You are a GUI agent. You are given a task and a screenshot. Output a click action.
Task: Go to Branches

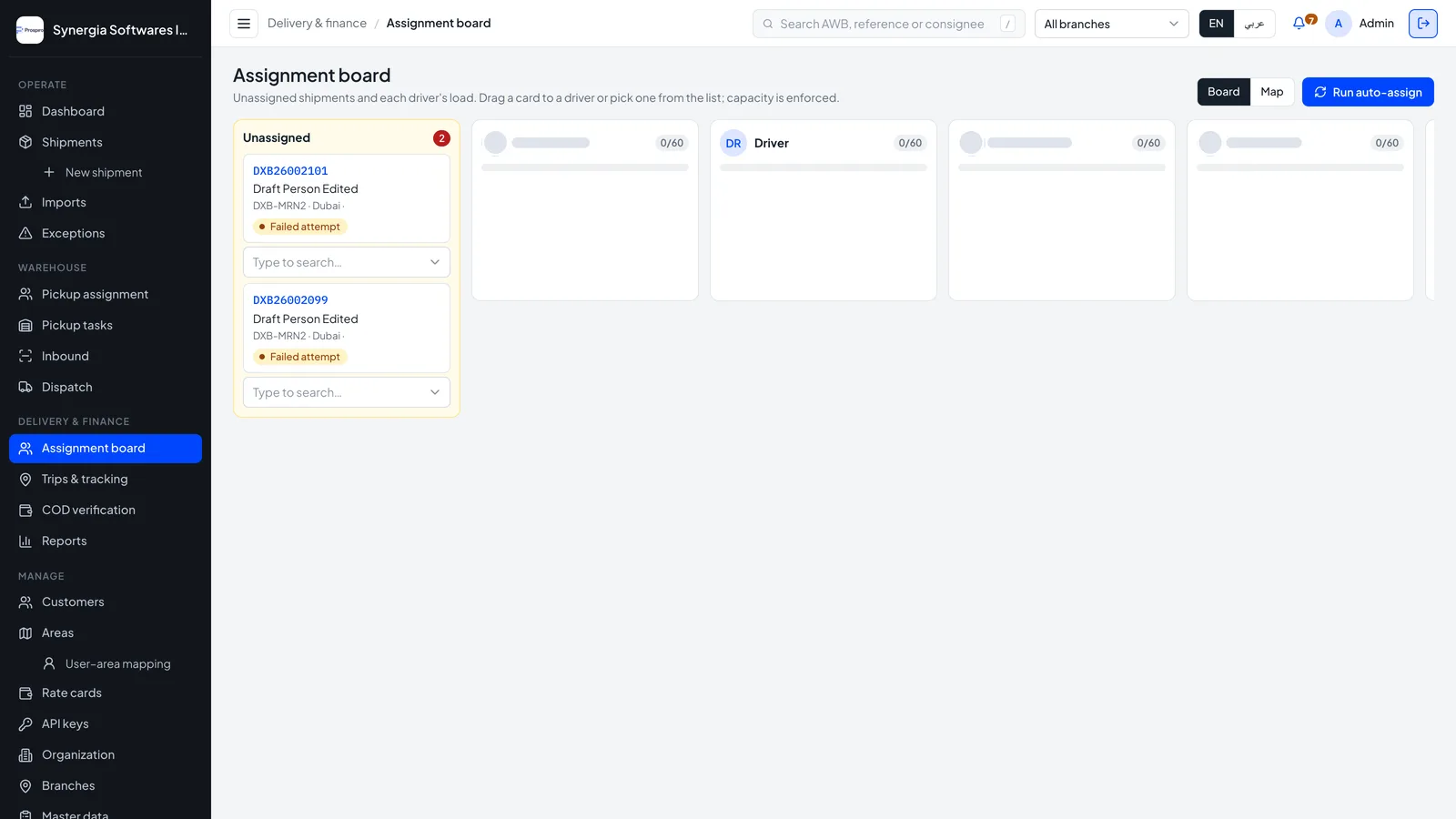click(106, 785)
